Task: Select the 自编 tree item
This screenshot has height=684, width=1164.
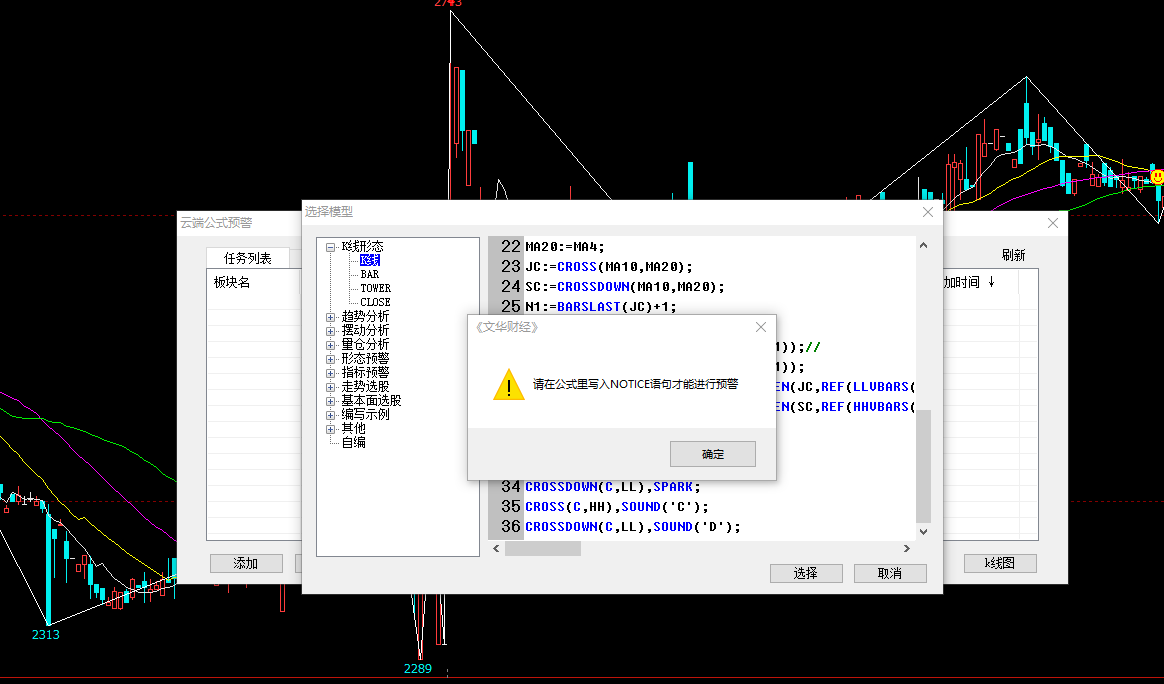Action: [x=354, y=442]
